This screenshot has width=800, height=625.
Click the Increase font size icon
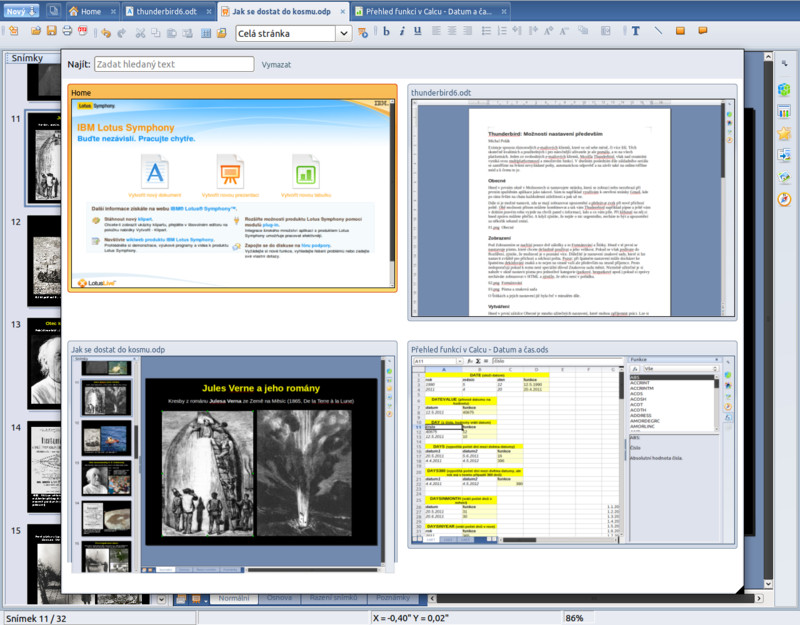click(x=548, y=31)
